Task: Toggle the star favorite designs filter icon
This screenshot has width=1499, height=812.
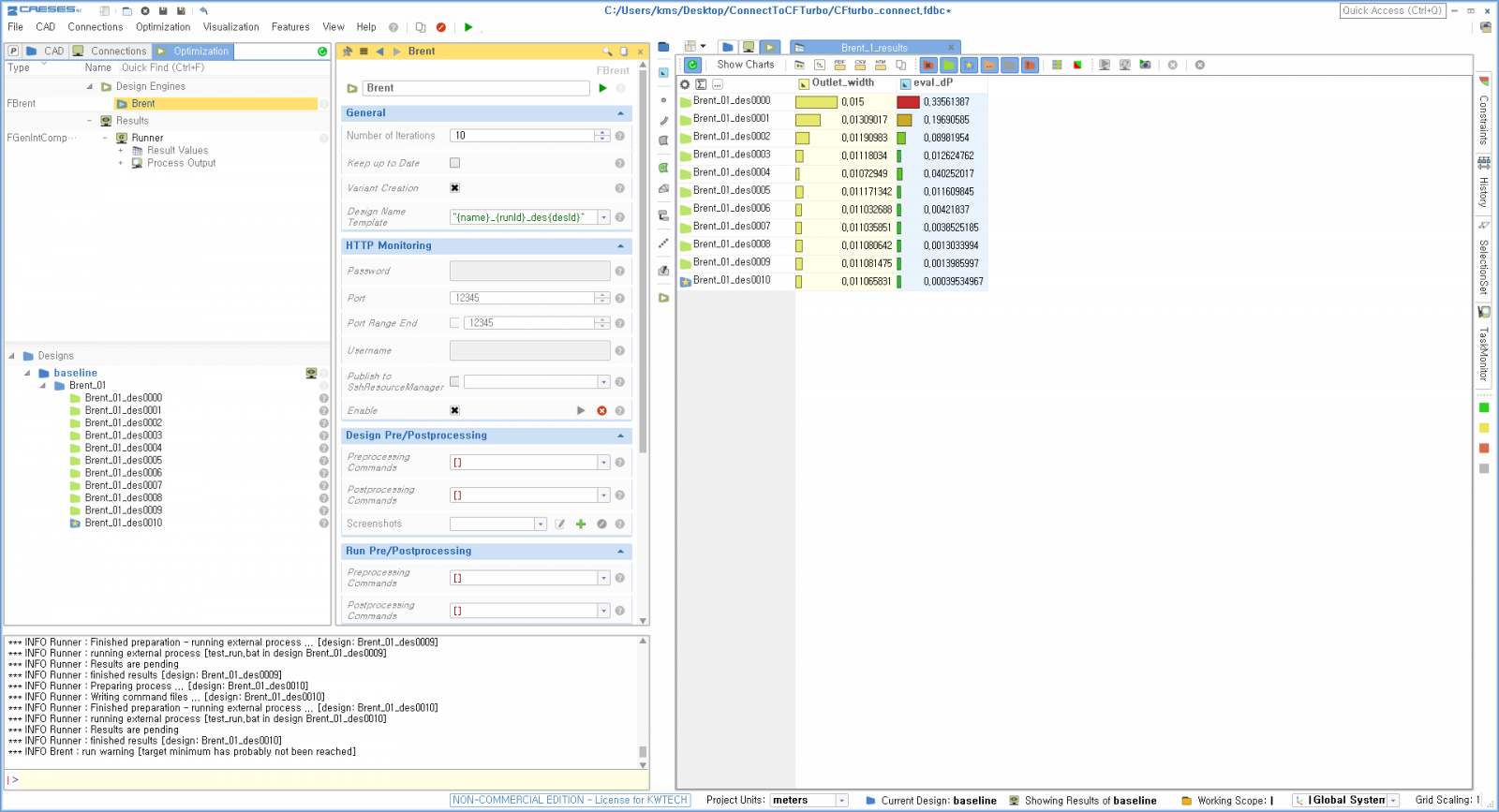Action: click(x=969, y=65)
